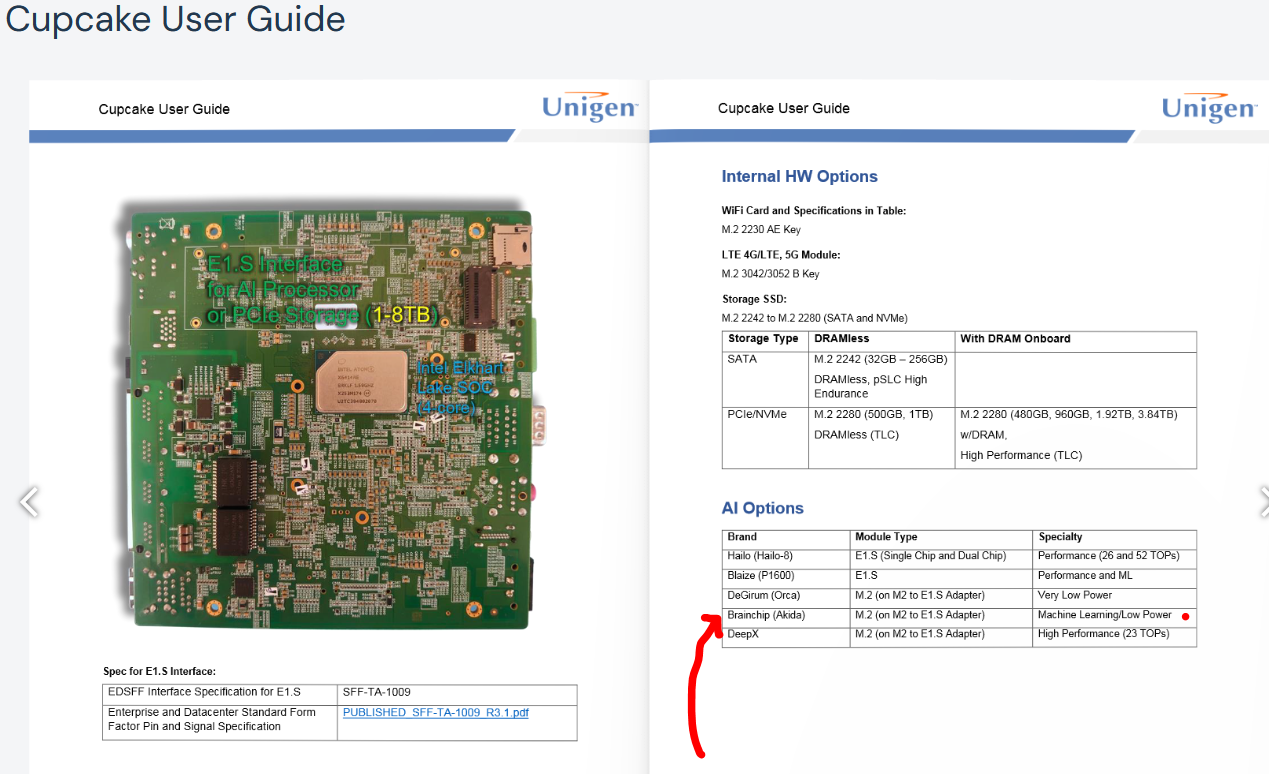Viewport: 1269px width, 774px height.
Task: Click the "M.2 3042/3052 B Key" line
Action: 771,274
